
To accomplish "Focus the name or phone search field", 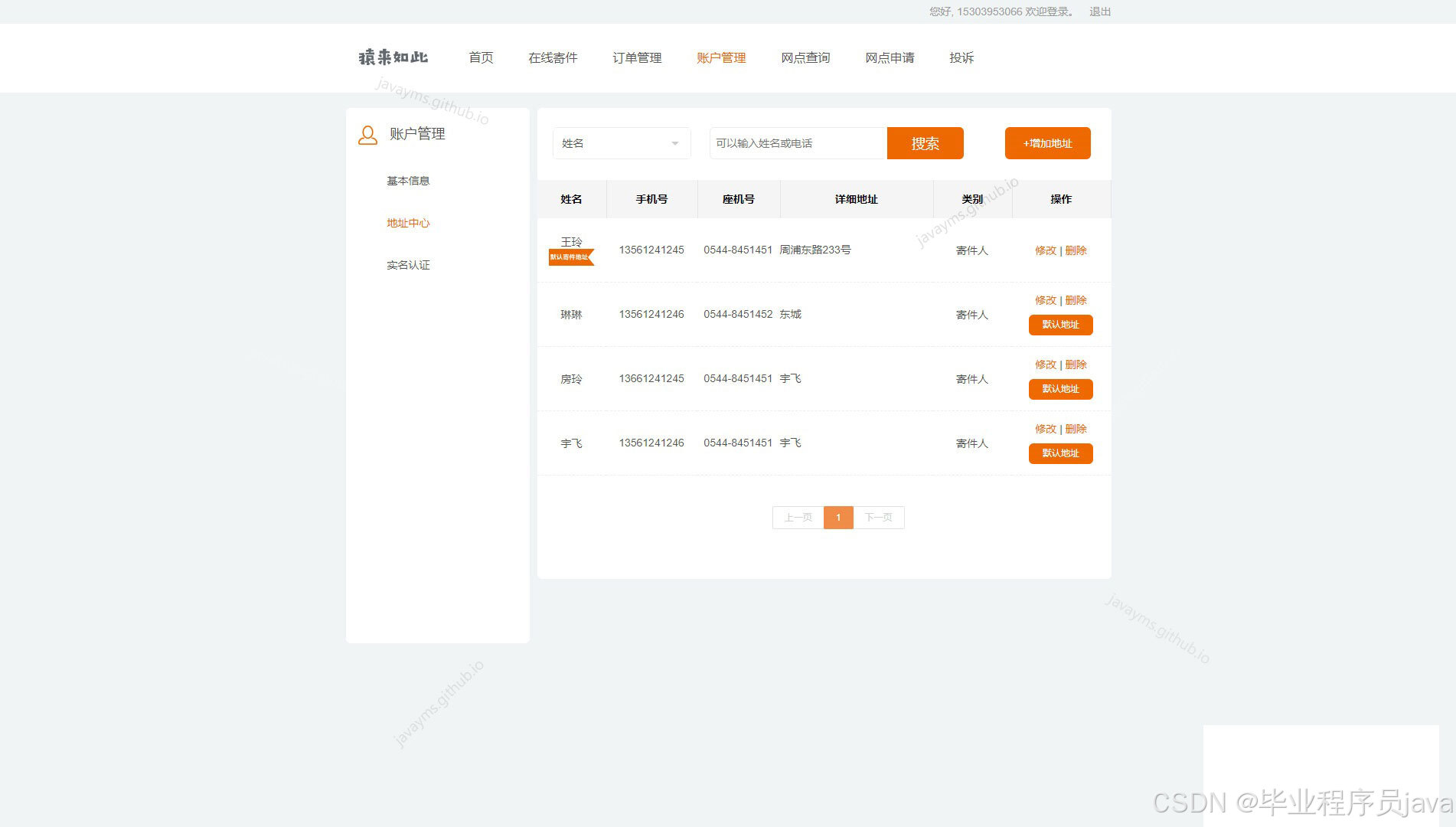I will [798, 143].
